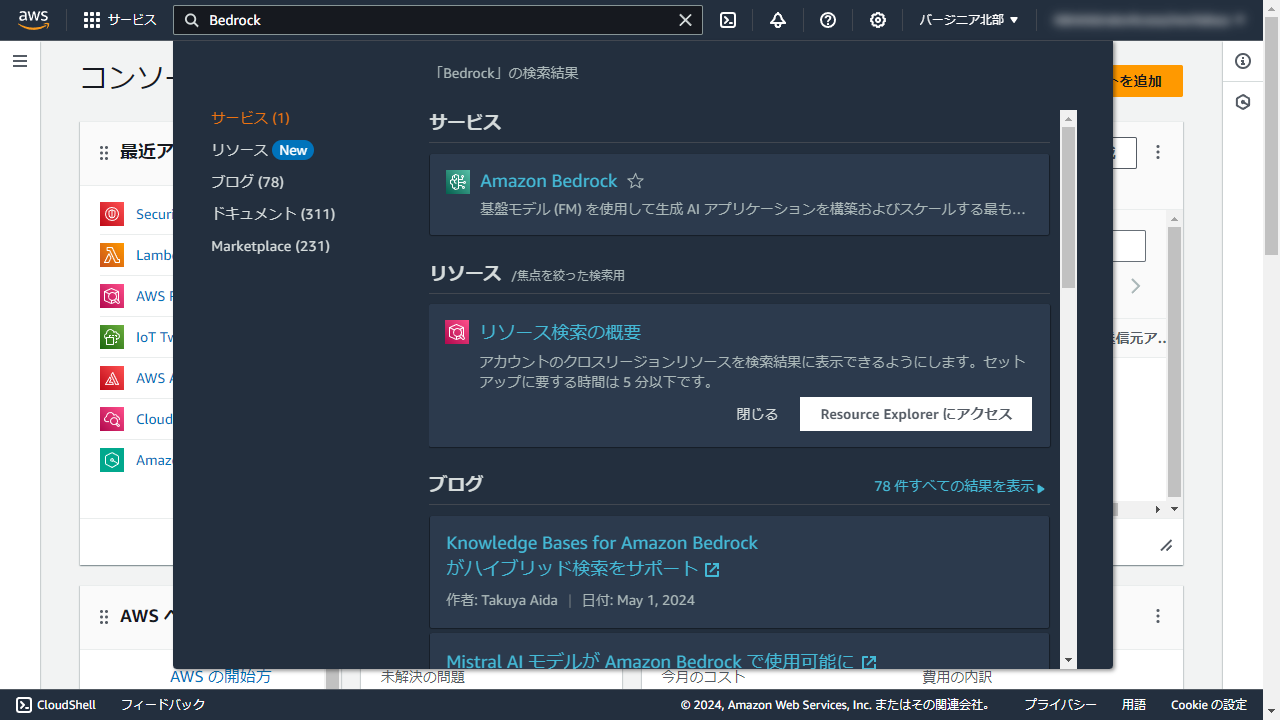Open the info panel icon on right
This screenshot has width=1280, height=720.
tap(1243, 61)
